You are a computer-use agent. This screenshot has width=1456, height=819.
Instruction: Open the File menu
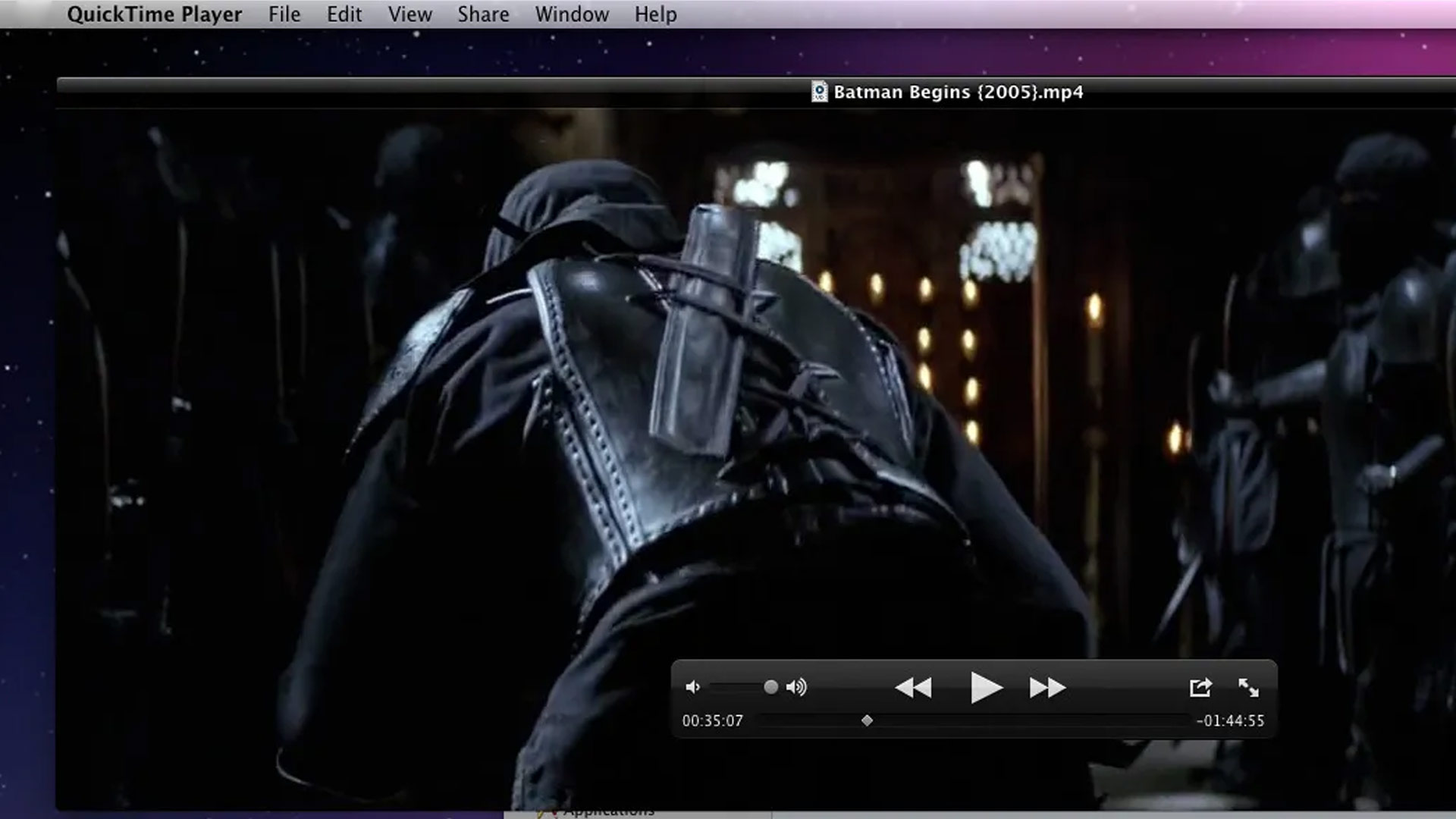(x=284, y=14)
